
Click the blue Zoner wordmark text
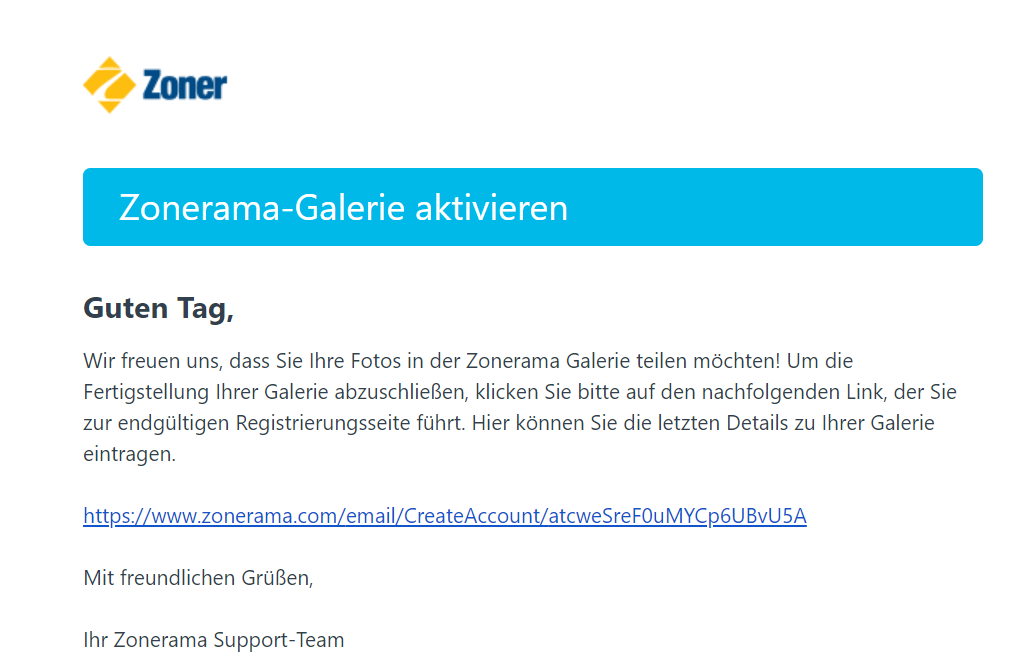185,85
